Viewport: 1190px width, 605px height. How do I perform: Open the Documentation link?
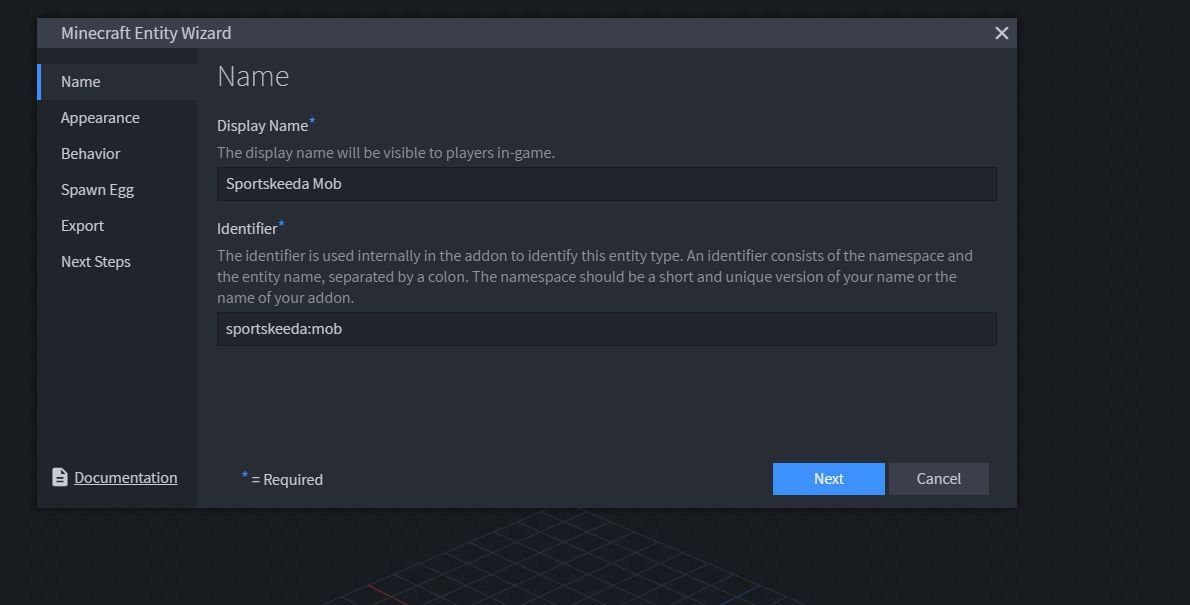[125, 477]
